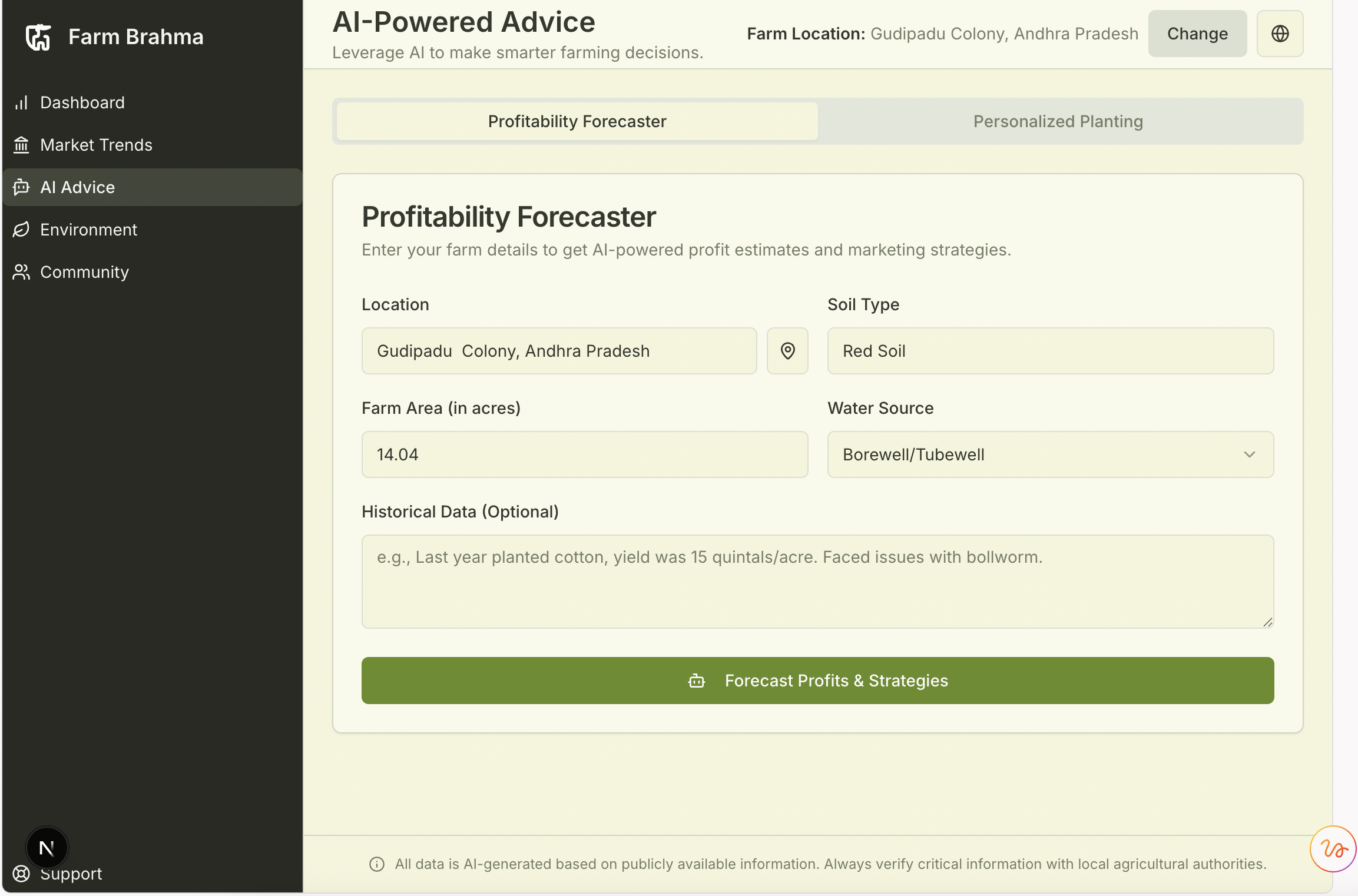Click the Environment leaf icon

click(x=22, y=230)
